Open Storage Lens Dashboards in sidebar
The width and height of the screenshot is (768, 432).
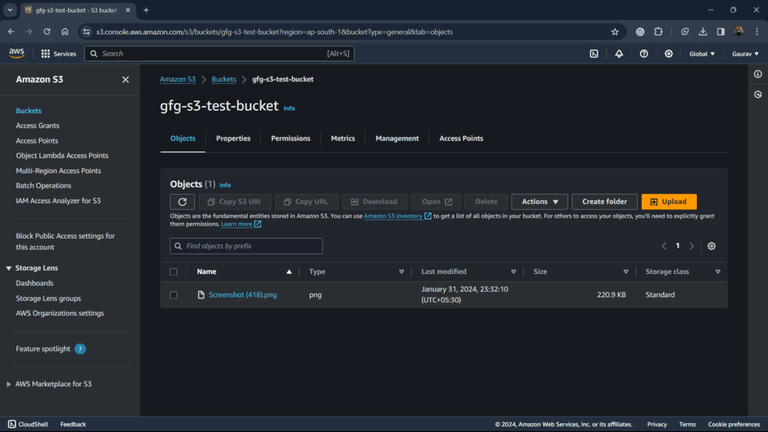(34, 283)
